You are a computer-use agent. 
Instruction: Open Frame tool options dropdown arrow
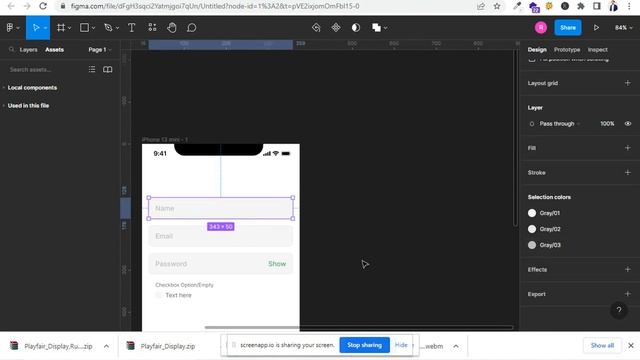[x=70, y=28]
